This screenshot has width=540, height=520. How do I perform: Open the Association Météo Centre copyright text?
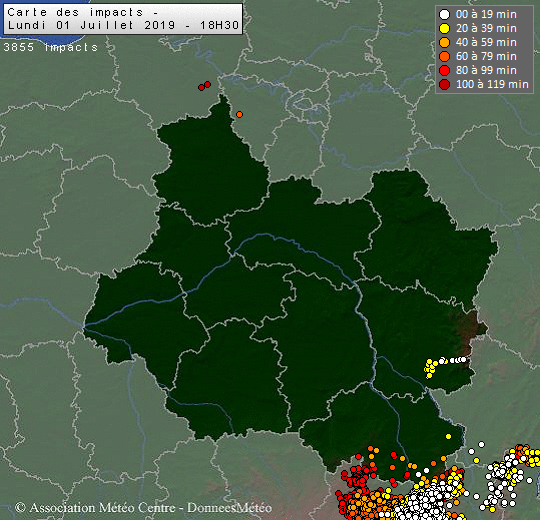(144, 507)
